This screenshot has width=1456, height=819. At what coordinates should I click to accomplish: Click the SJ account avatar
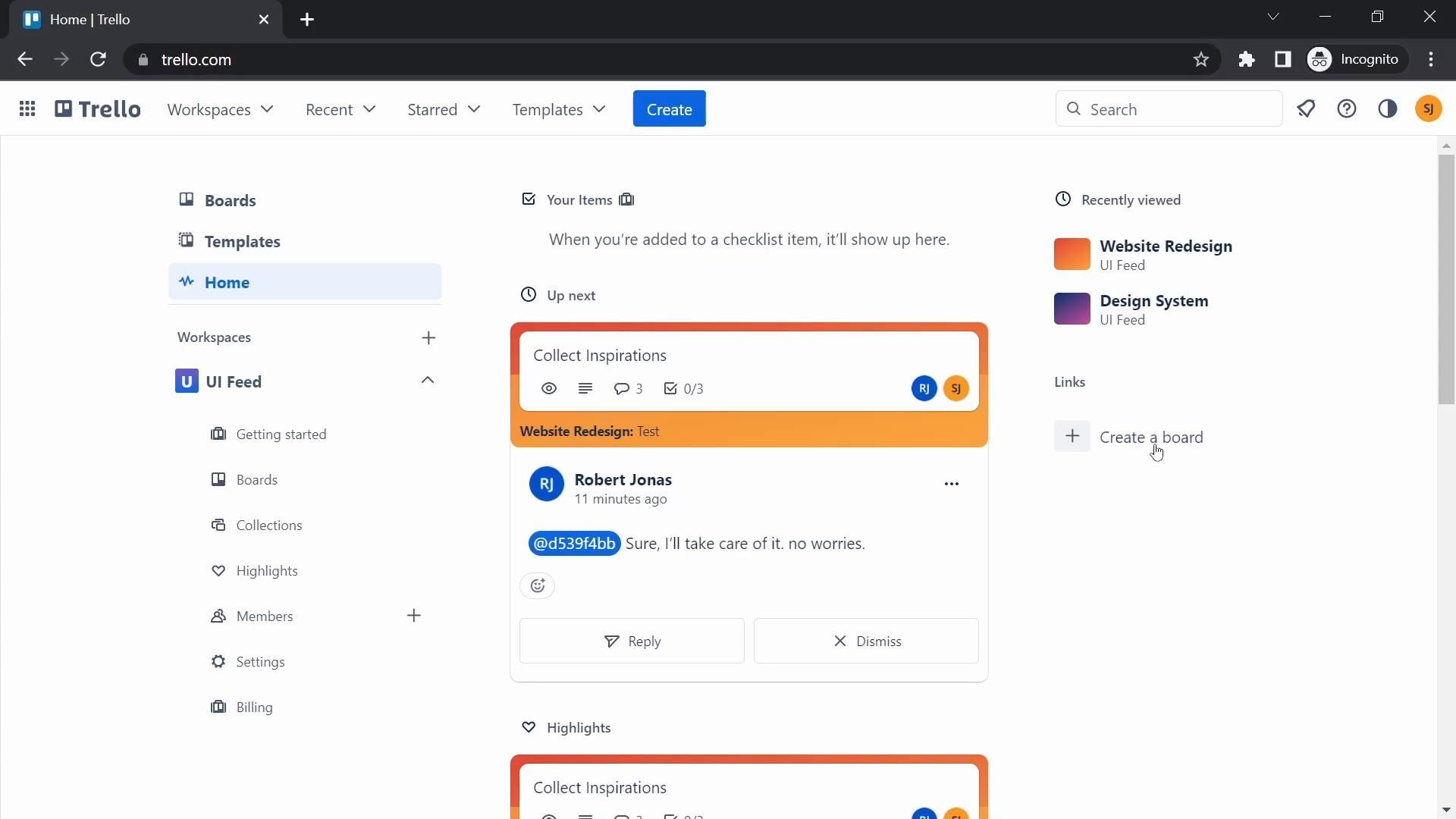(1429, 109)
